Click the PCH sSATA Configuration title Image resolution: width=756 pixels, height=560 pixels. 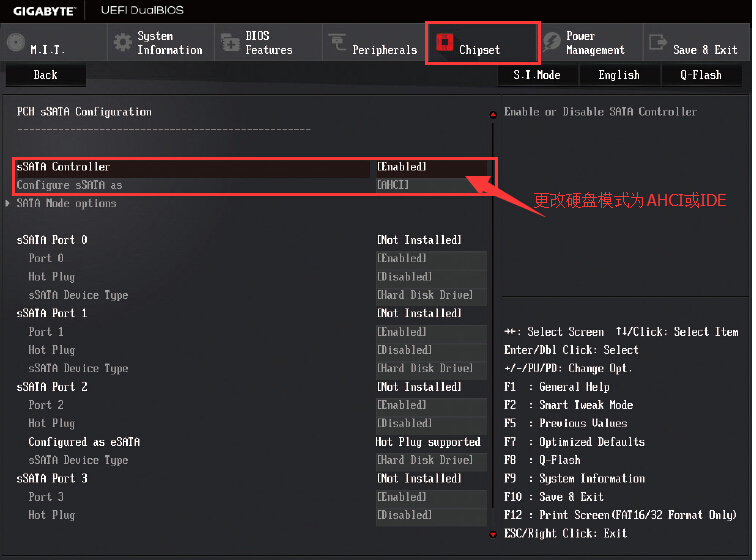[84, 112]
